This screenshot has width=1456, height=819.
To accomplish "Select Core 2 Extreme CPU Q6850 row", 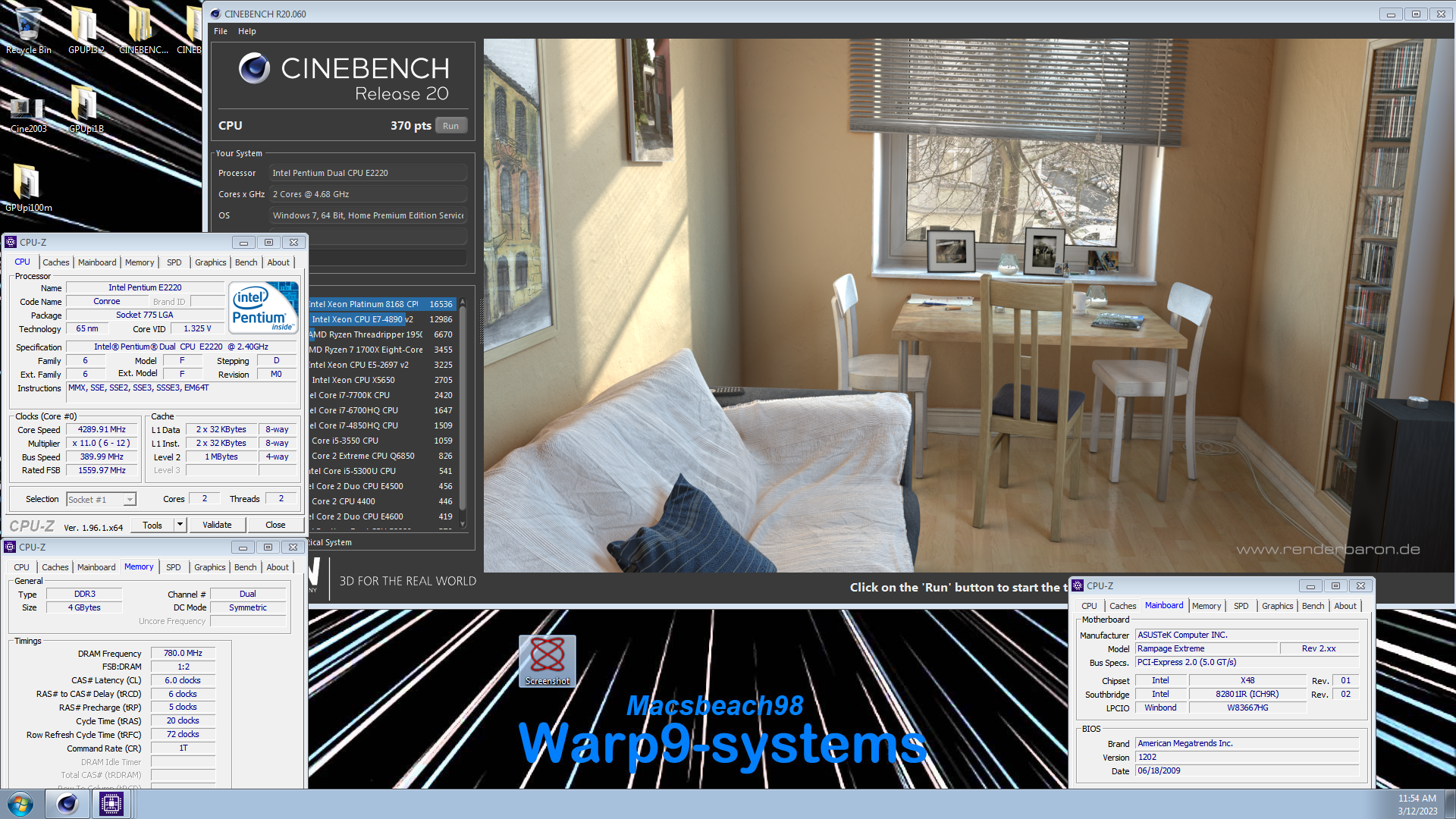I will (381, 456).
